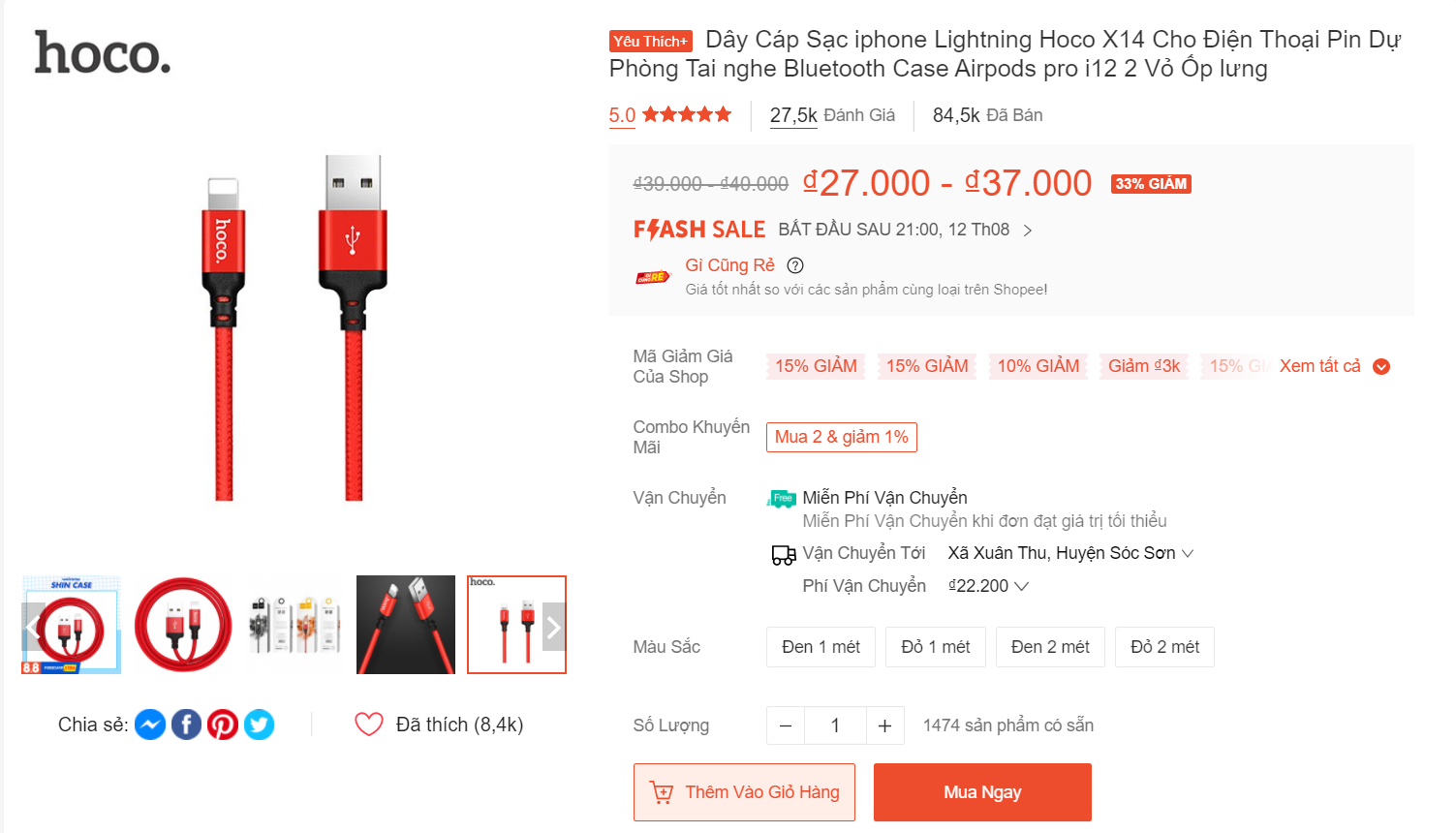1456x833 pixels.
Task: Select the Đen 1 mét variant
Action: click(821, 647)
